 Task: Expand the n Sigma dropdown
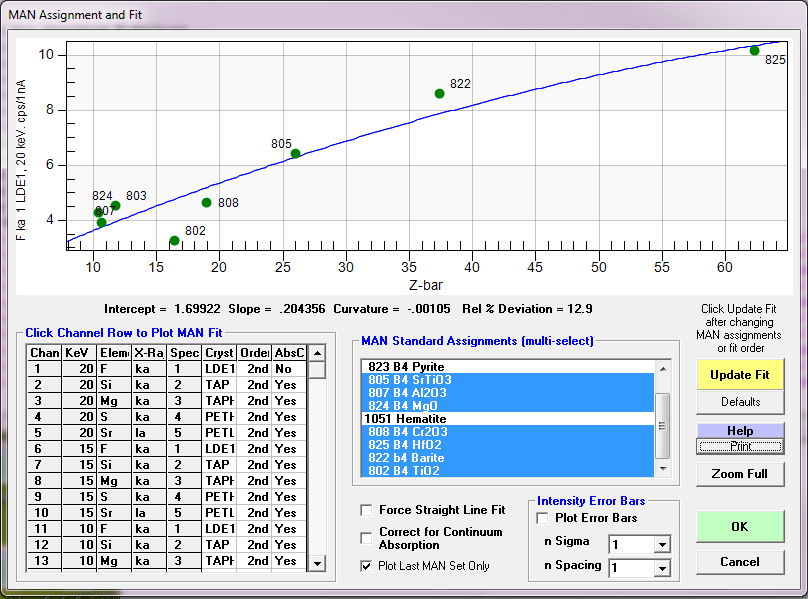(x=661, y=545)
